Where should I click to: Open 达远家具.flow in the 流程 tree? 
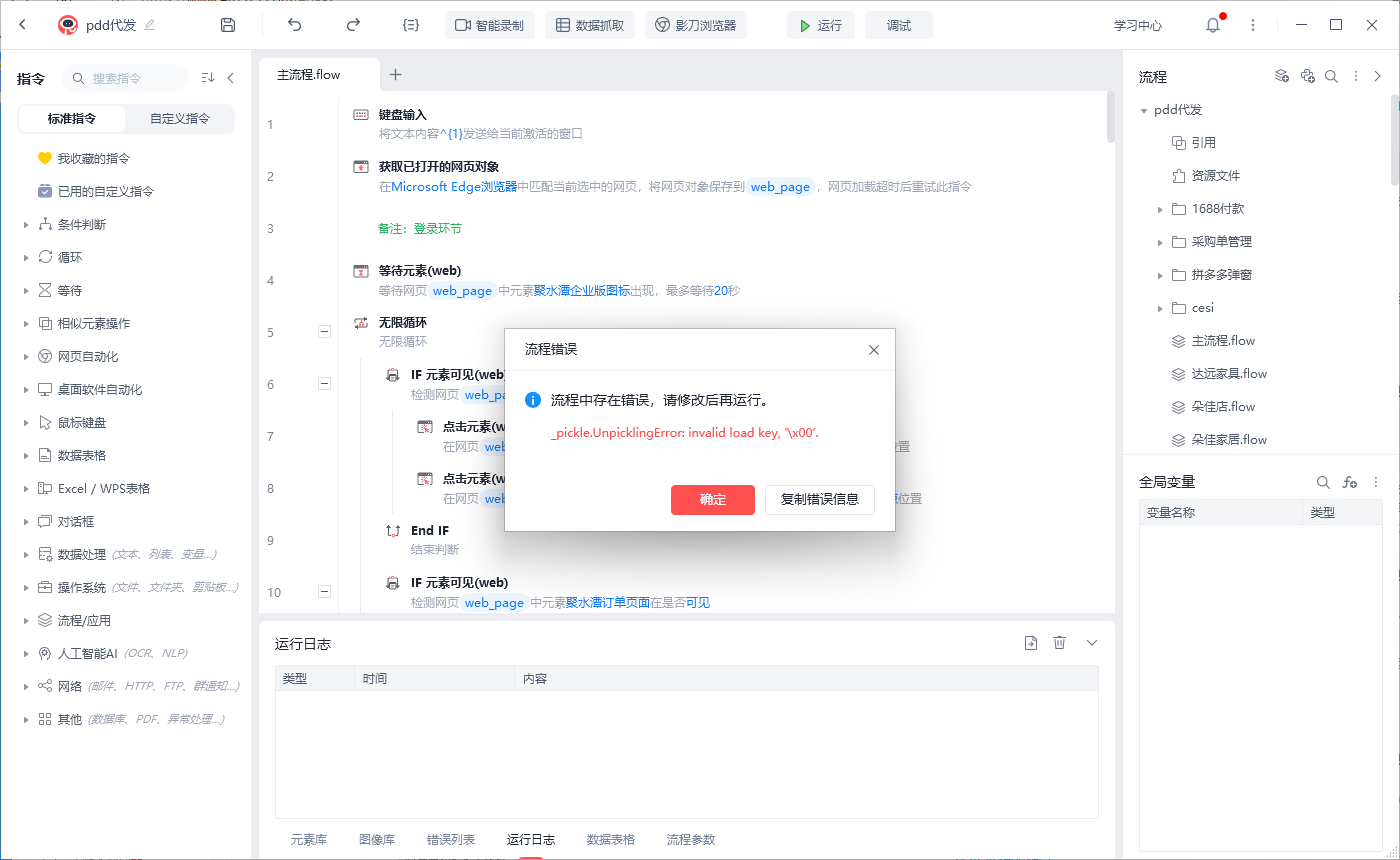coord(1229,374)
